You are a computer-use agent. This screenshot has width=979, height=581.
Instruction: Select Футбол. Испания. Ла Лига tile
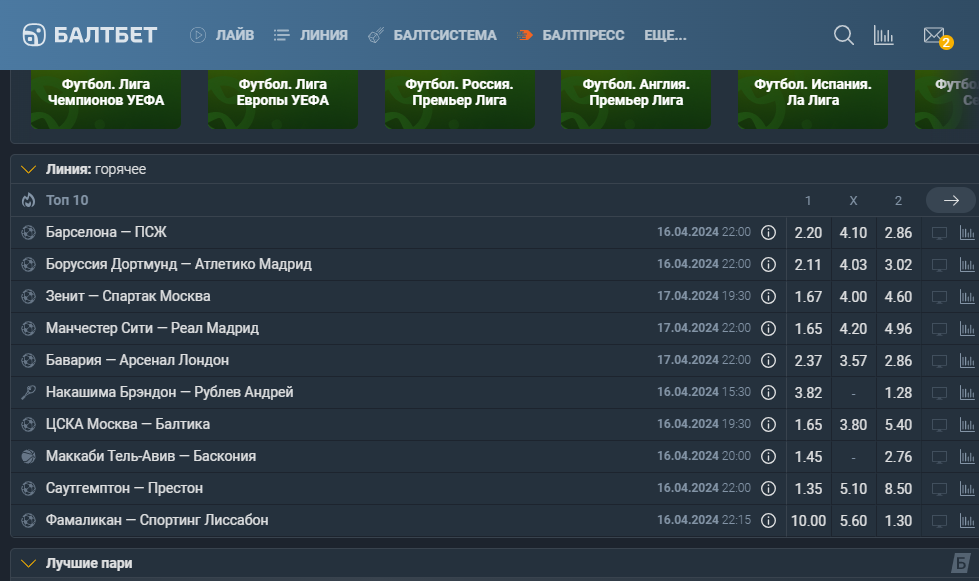(x=813, y=99)
